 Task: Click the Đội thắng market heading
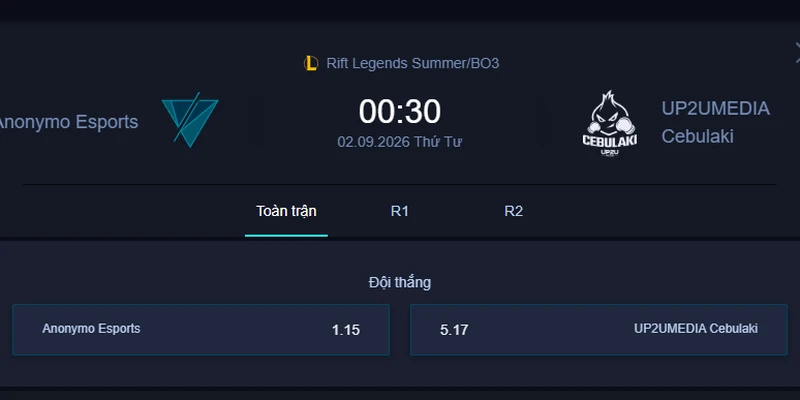tap(399, 282)
